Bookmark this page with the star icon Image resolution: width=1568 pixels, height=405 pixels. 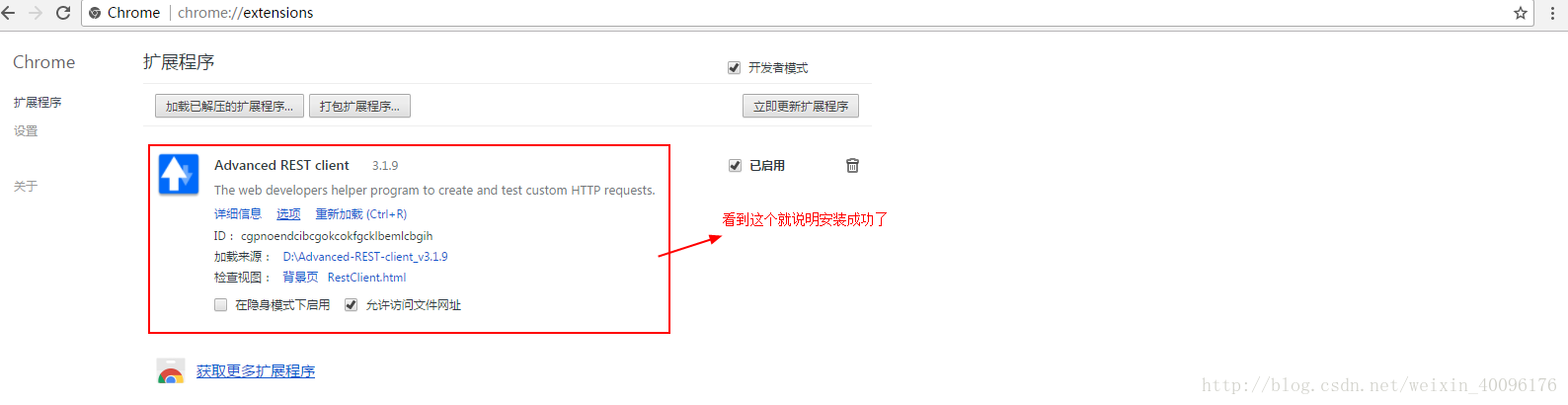click(1521, 13)
